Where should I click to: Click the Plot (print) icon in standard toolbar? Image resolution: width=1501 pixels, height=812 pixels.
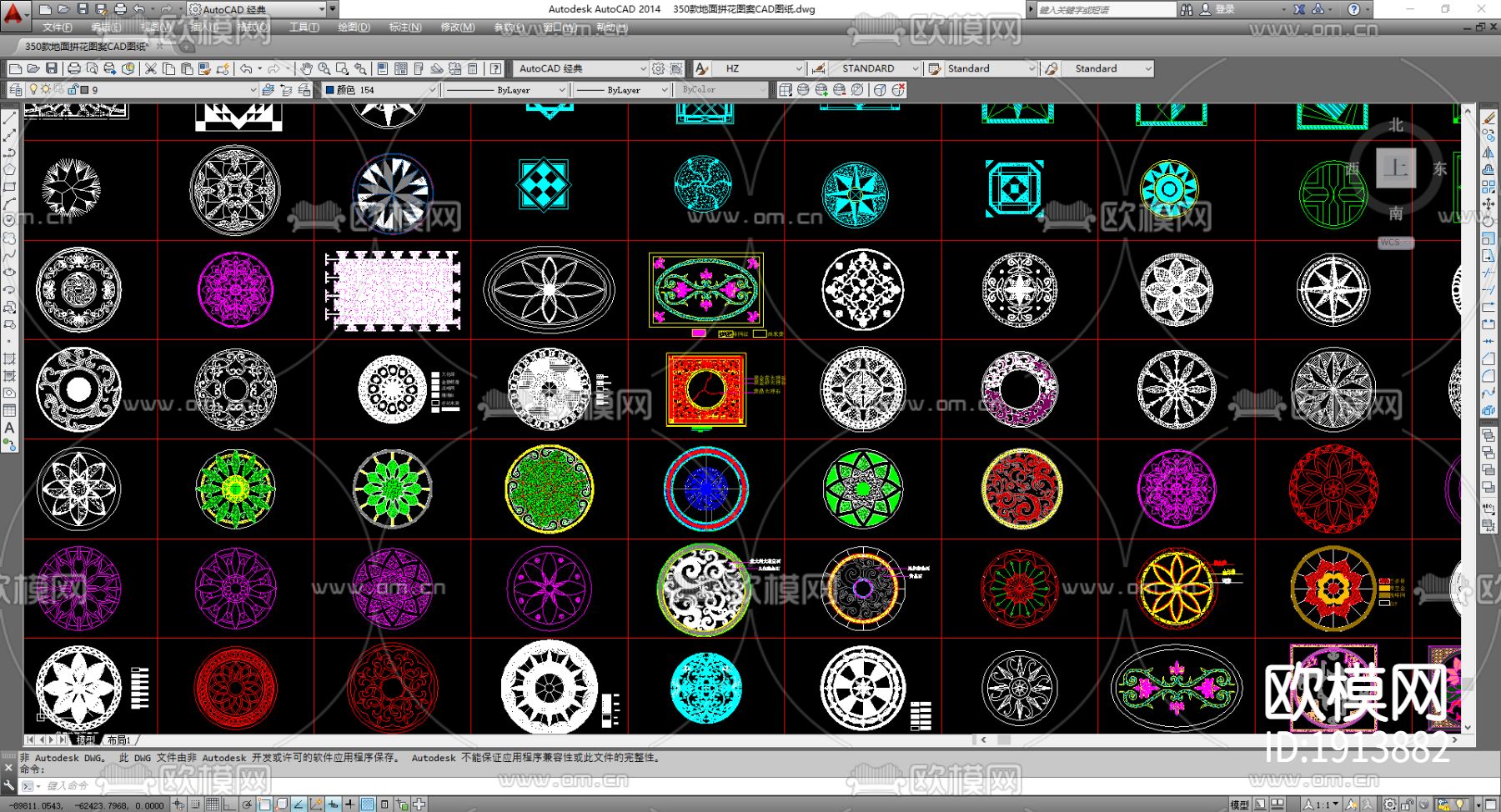pyautogui.click(x=74, y=68)
